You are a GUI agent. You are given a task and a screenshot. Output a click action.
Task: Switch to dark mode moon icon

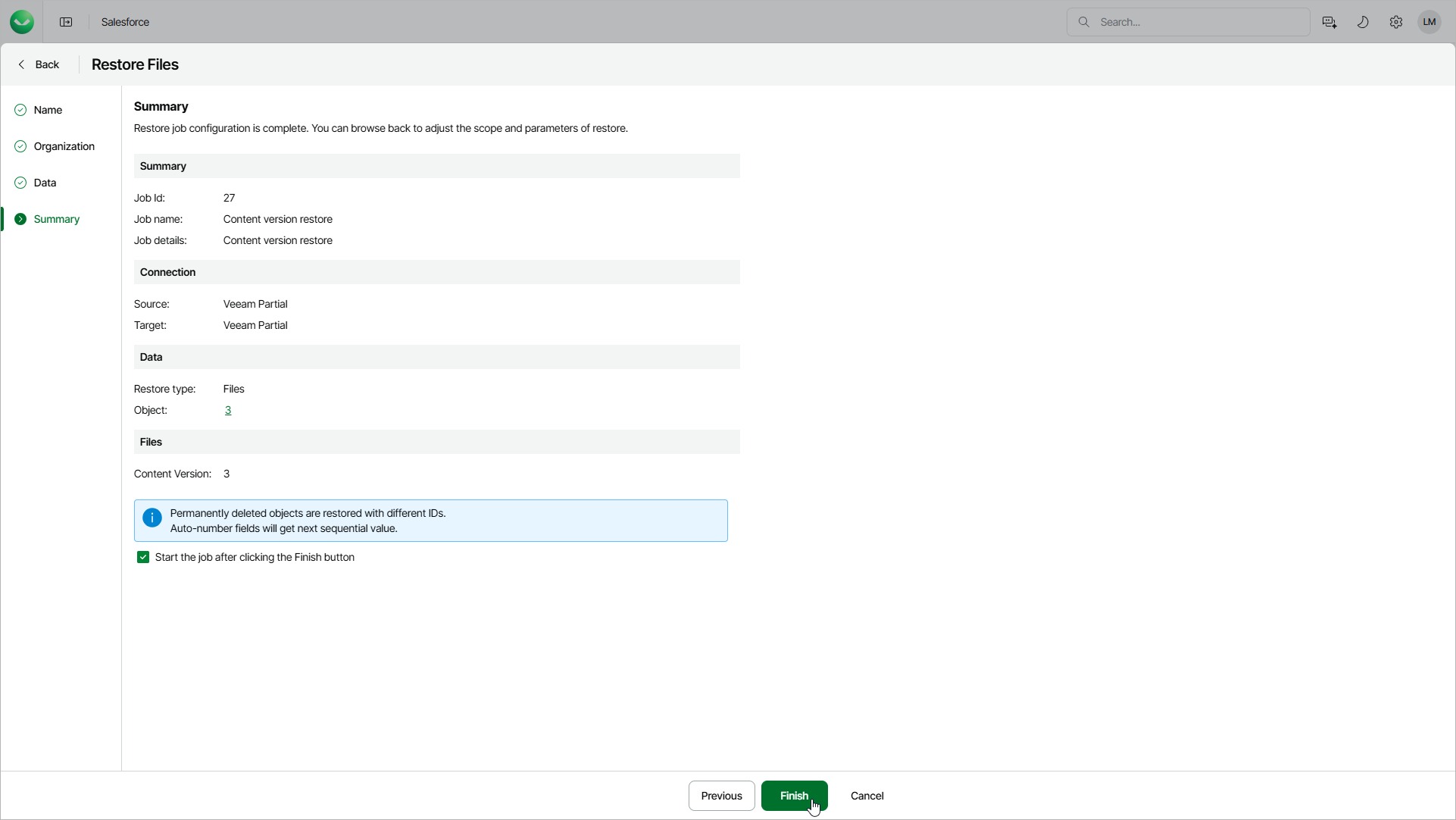pos(1363,22)
